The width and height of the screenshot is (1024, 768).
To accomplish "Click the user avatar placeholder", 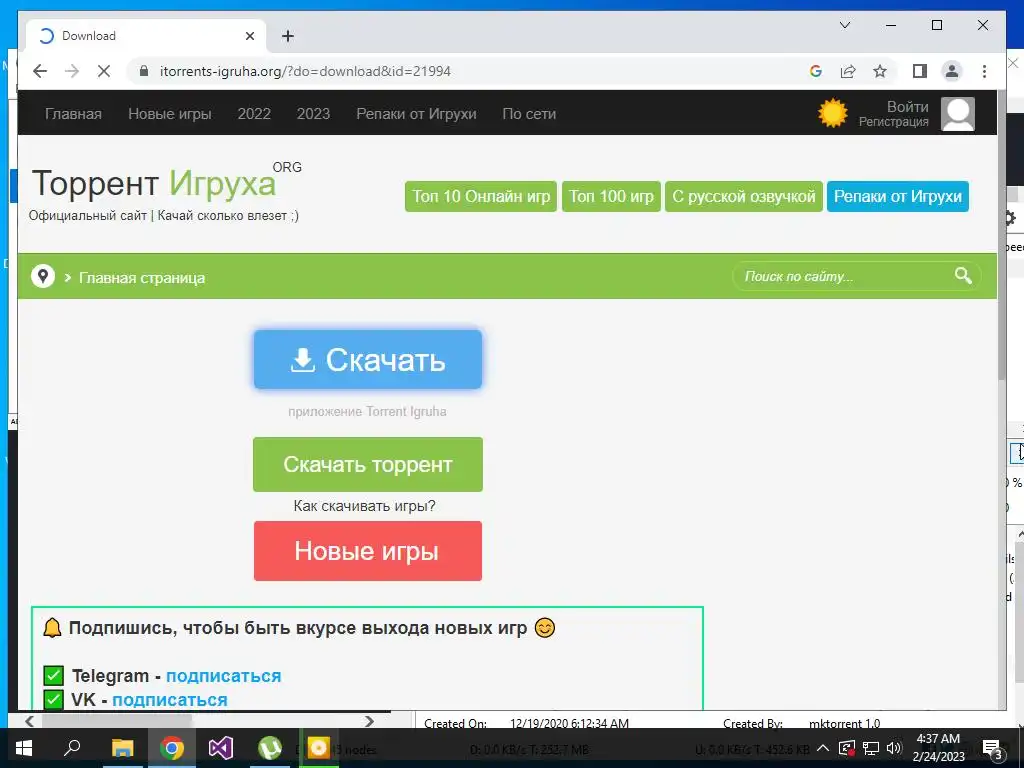I will click(x=957, y=114).
